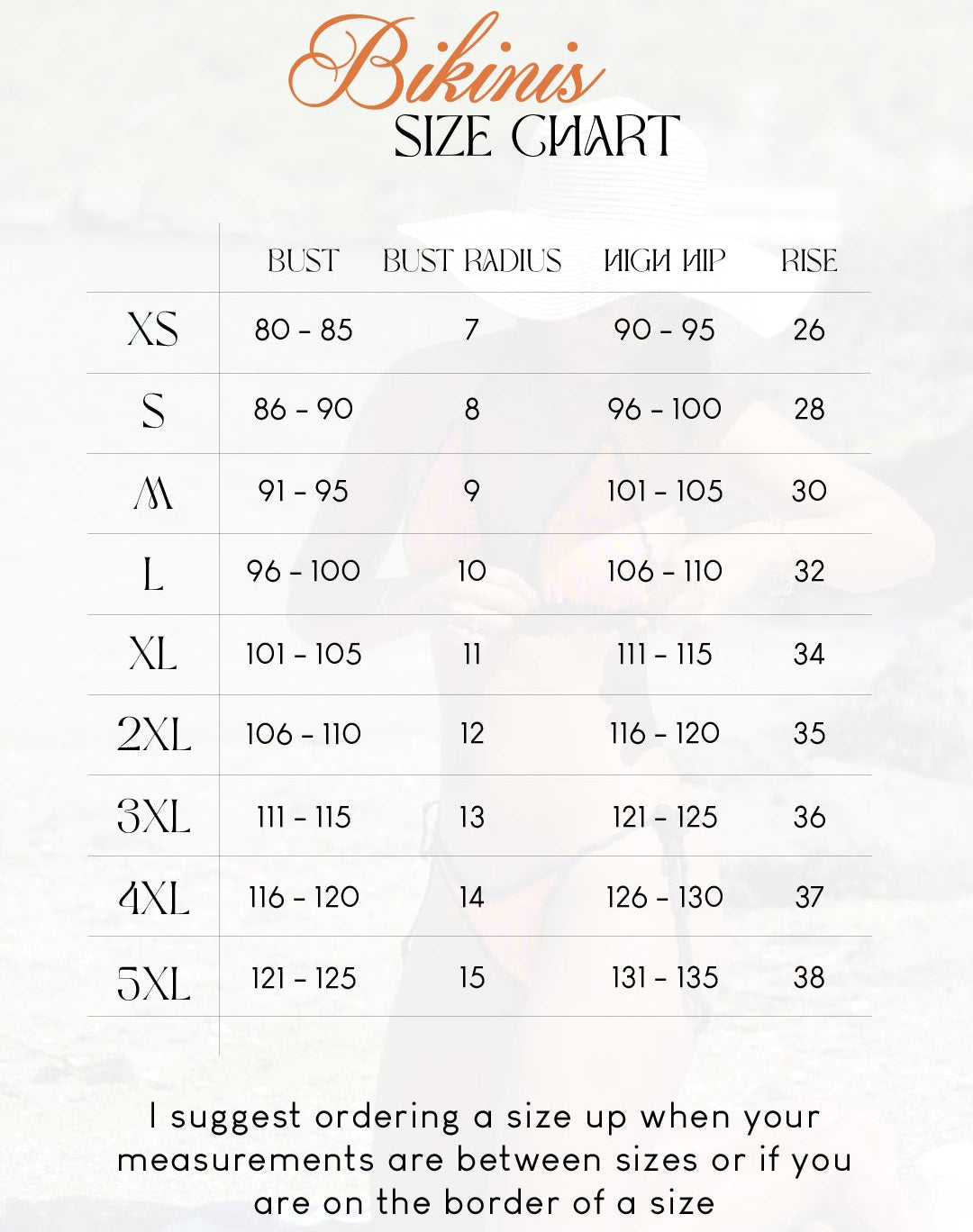Click the 4XL size row label
The width and height of the screenshot is (973, 1232).
[x=154, y=898]
